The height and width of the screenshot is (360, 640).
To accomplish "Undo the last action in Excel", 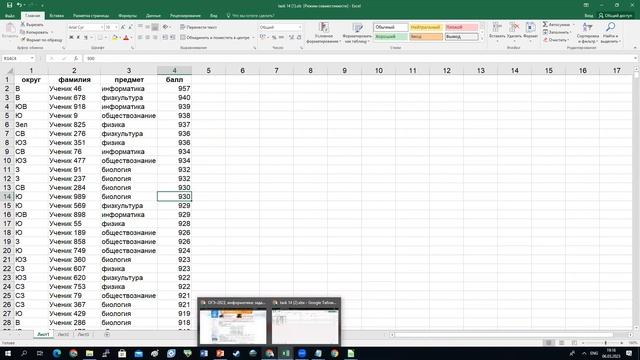I will (19, 5).
